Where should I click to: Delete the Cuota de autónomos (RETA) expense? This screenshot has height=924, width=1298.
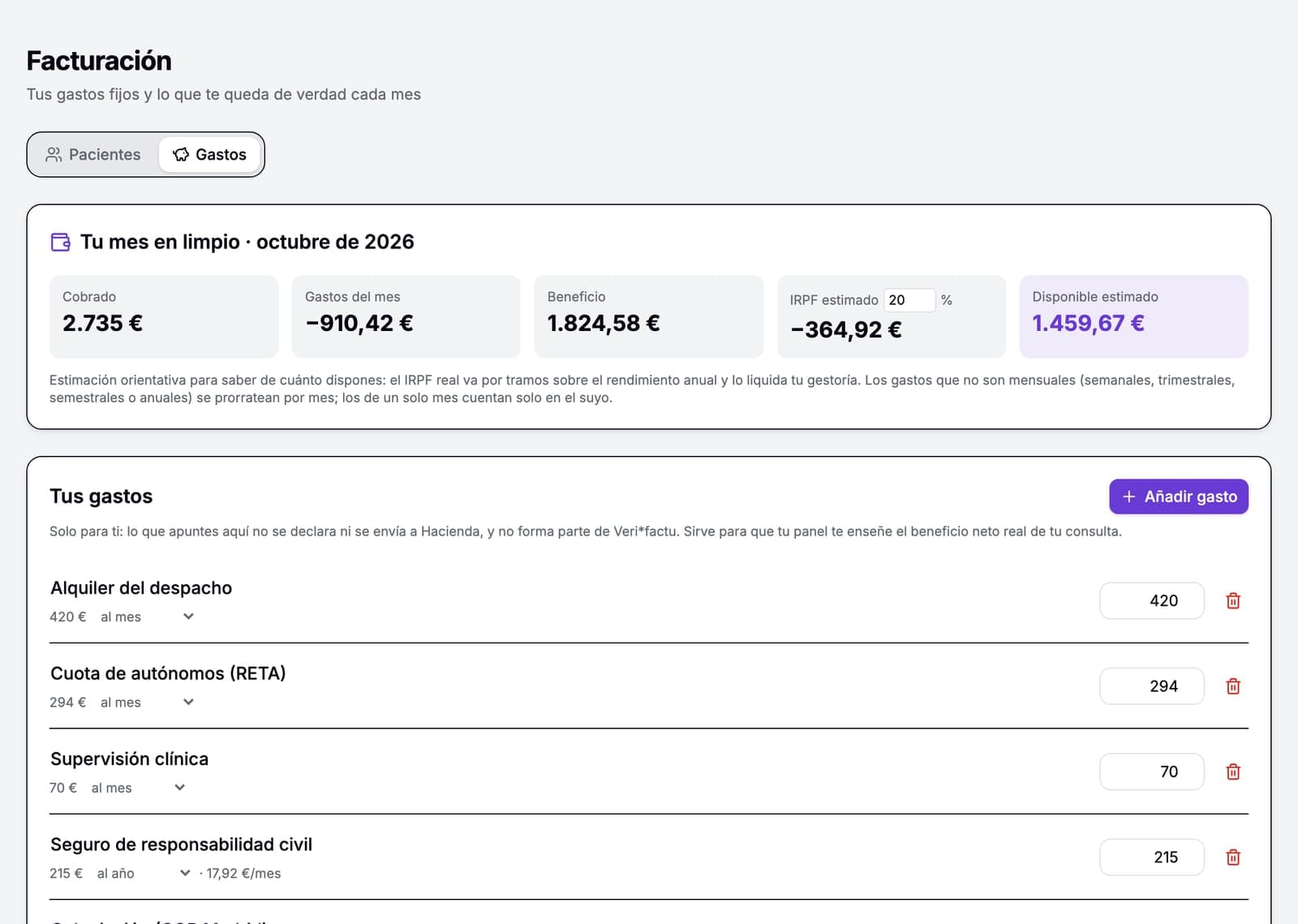(1233, 686)
